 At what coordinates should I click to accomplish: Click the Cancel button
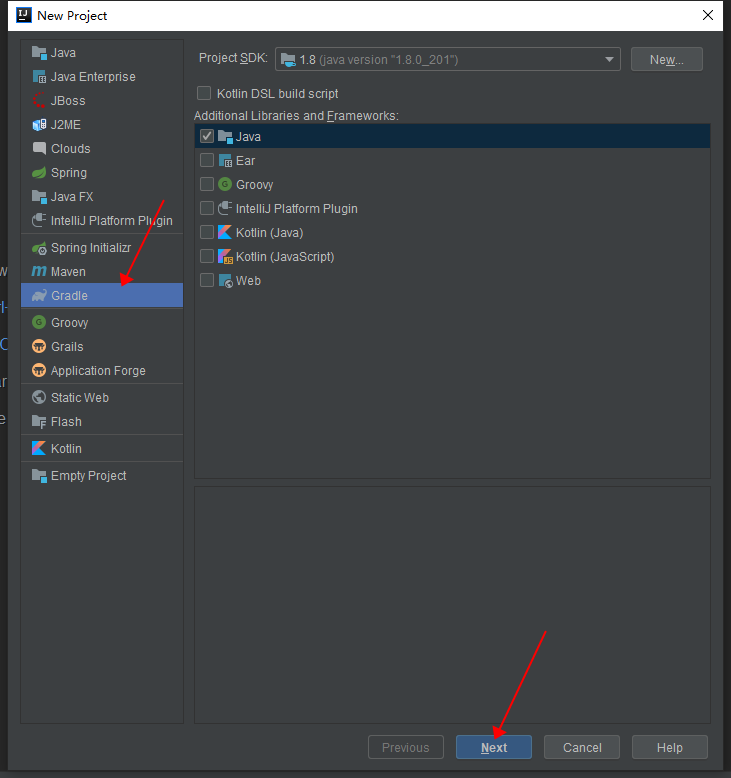582,747
